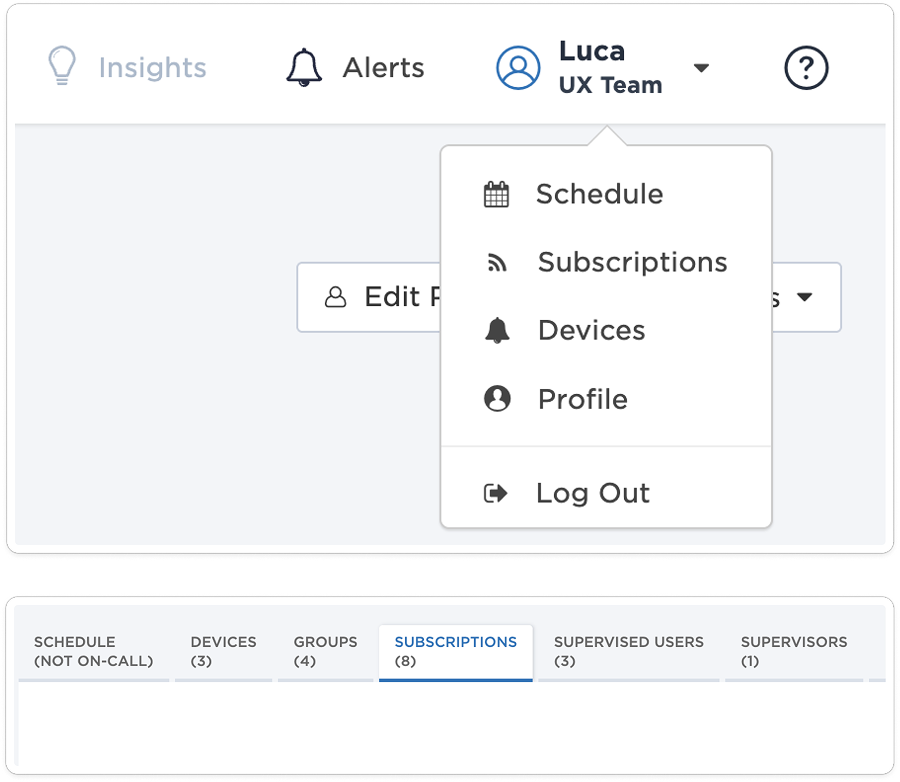Click the person icon beside Profile
Screen dimensions: 900x782
[x=496, y=399]
